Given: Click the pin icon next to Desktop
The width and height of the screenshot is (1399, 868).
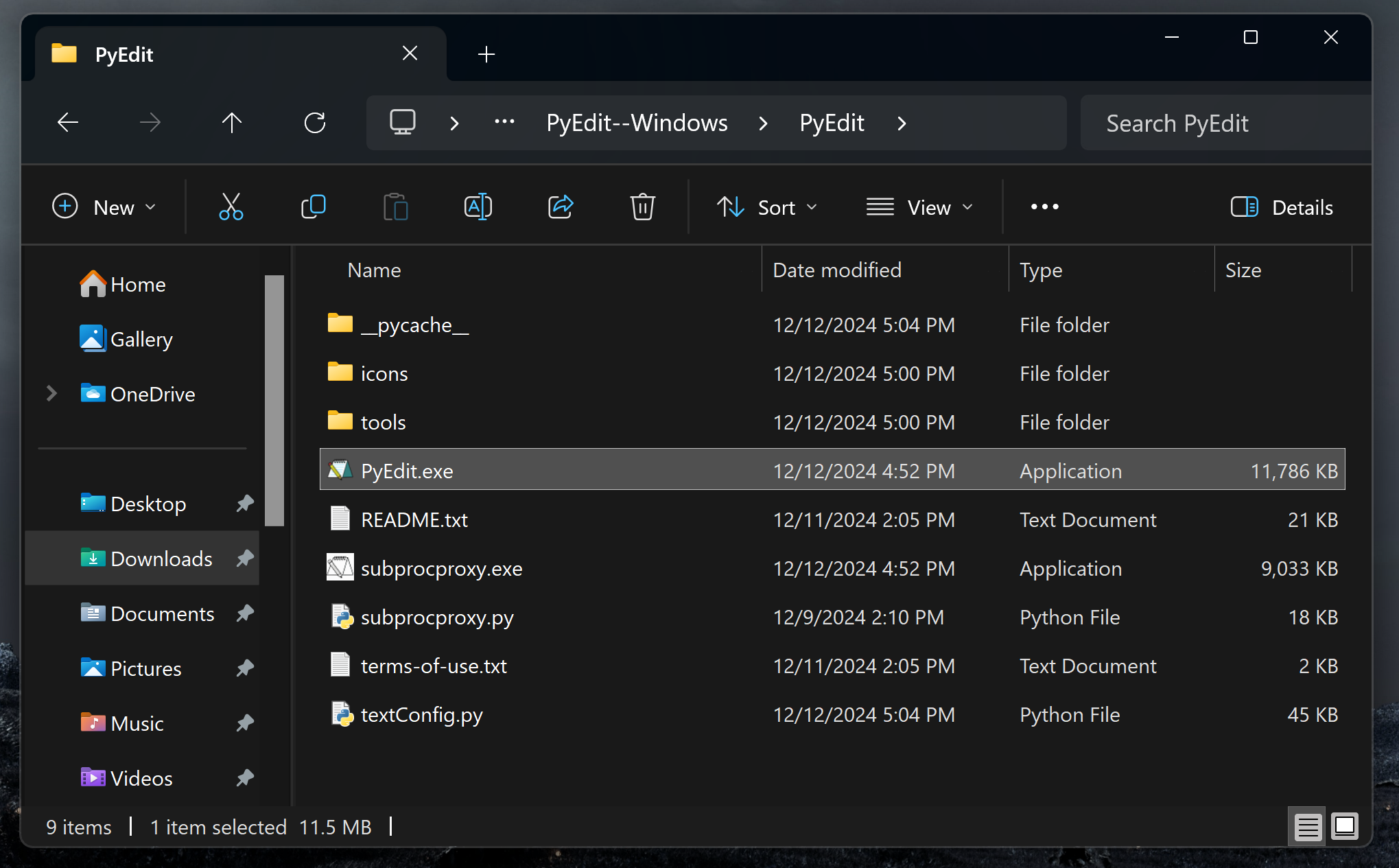Looking at the screenshot, I should point(245,504).
